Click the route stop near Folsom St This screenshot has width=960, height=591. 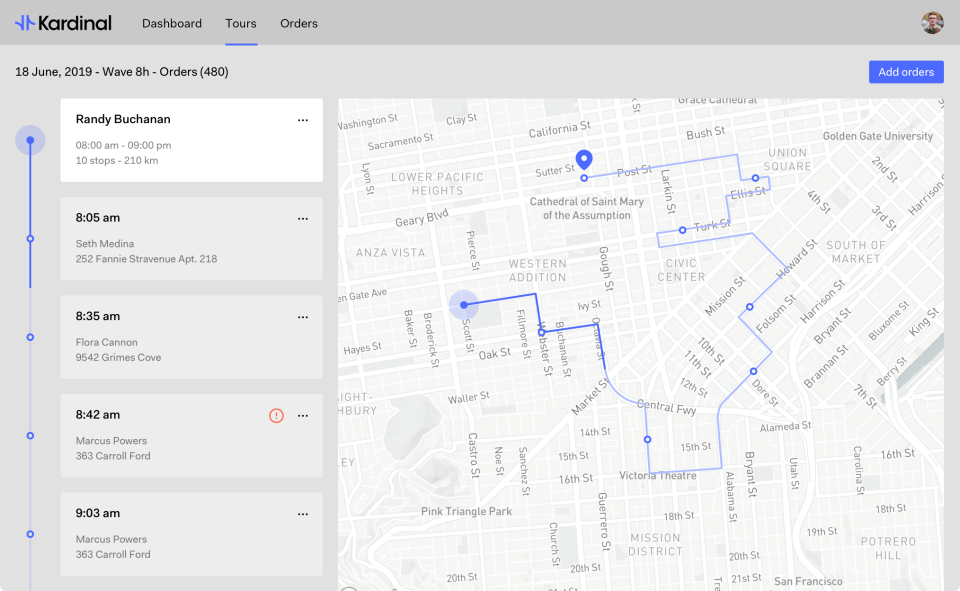pyautogui.click(x=749, y=307)
